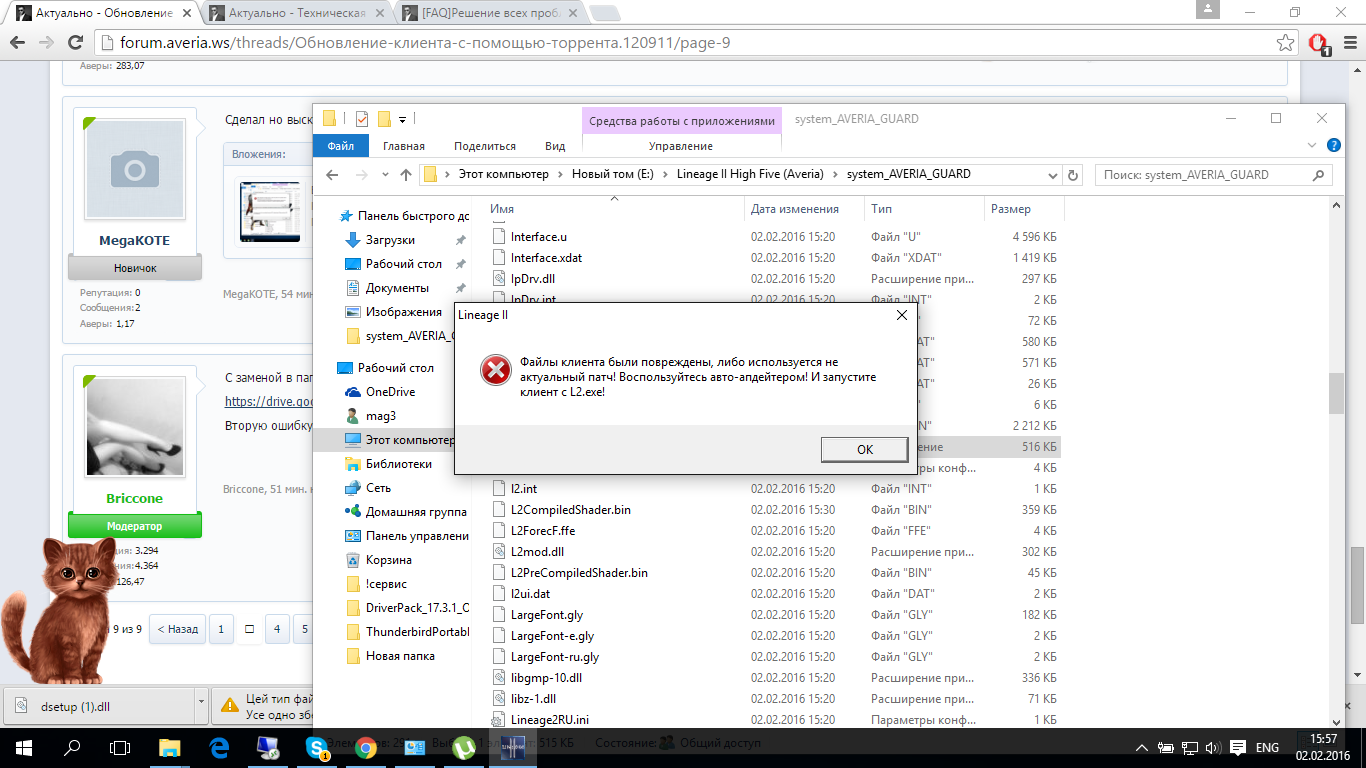The height and width of the screenshot is (768, 1366).
Task: Select Загрузки in the navigation pane
Action: (390, 240)
